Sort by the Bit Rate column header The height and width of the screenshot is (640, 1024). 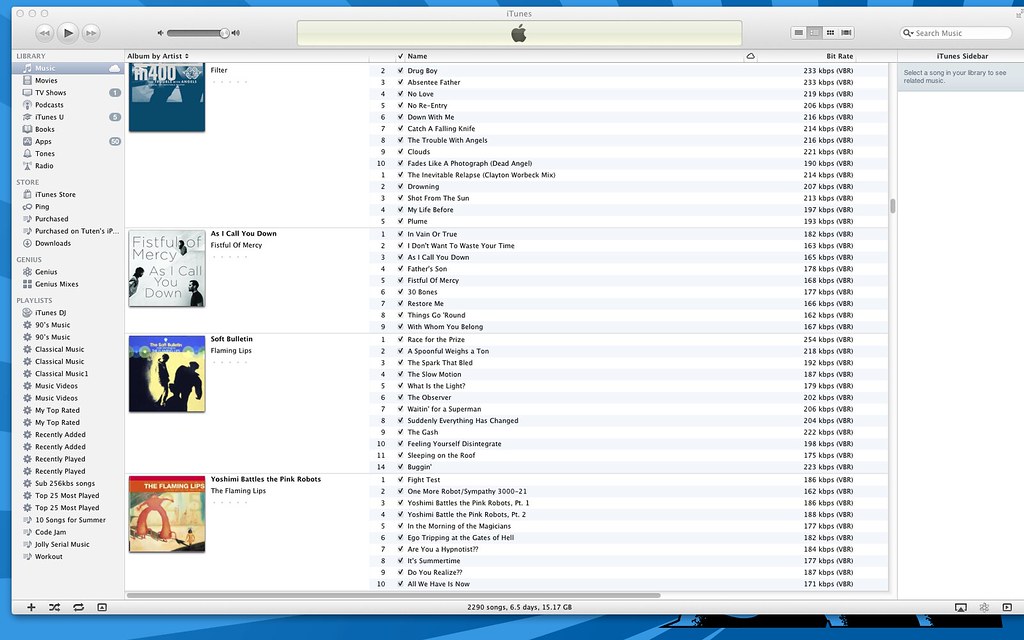tap(839, 56)
